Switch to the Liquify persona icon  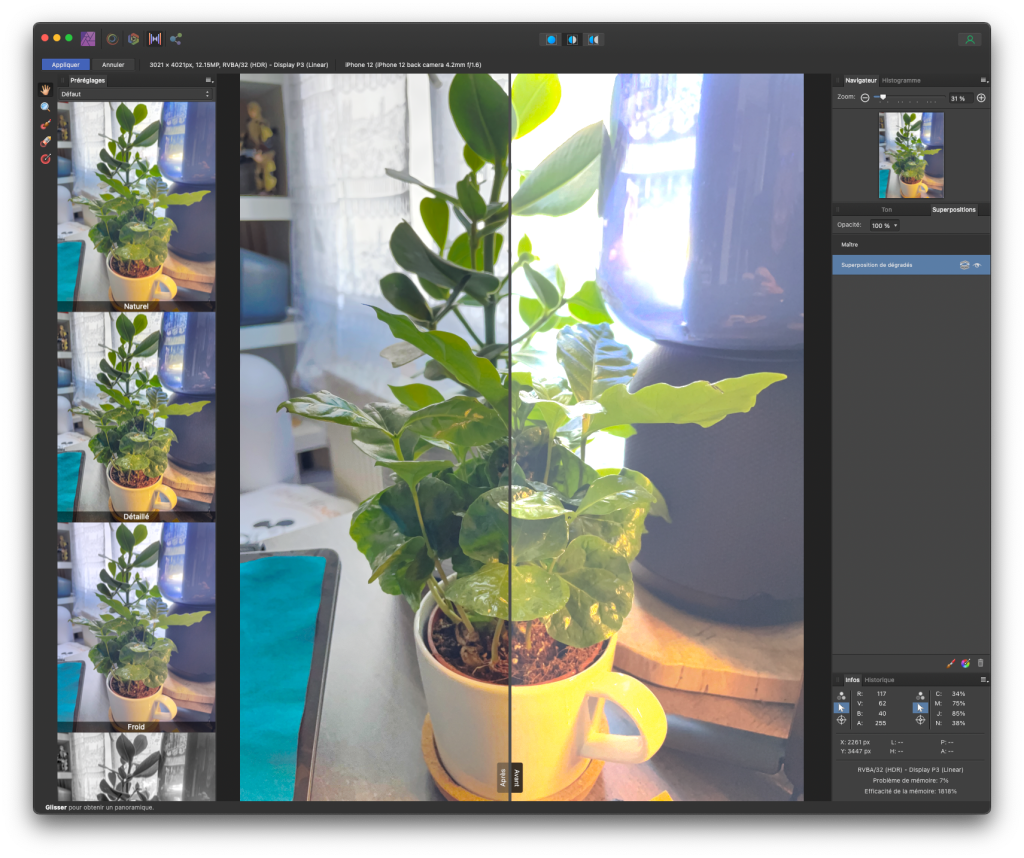click(111, 39)
